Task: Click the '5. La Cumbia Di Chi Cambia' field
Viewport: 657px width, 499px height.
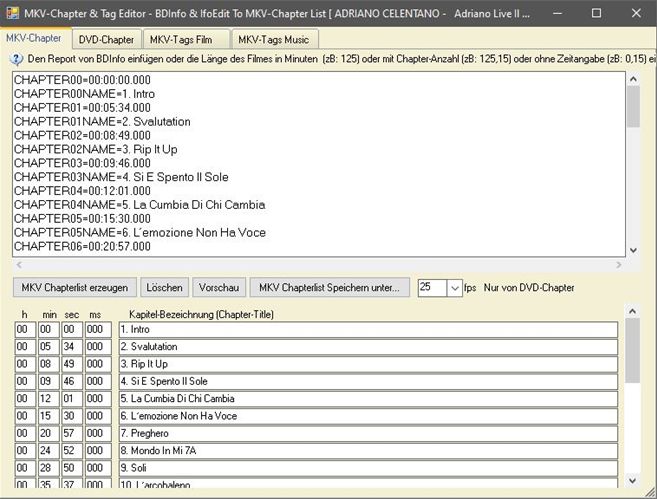Action: [x=366, y=398]
